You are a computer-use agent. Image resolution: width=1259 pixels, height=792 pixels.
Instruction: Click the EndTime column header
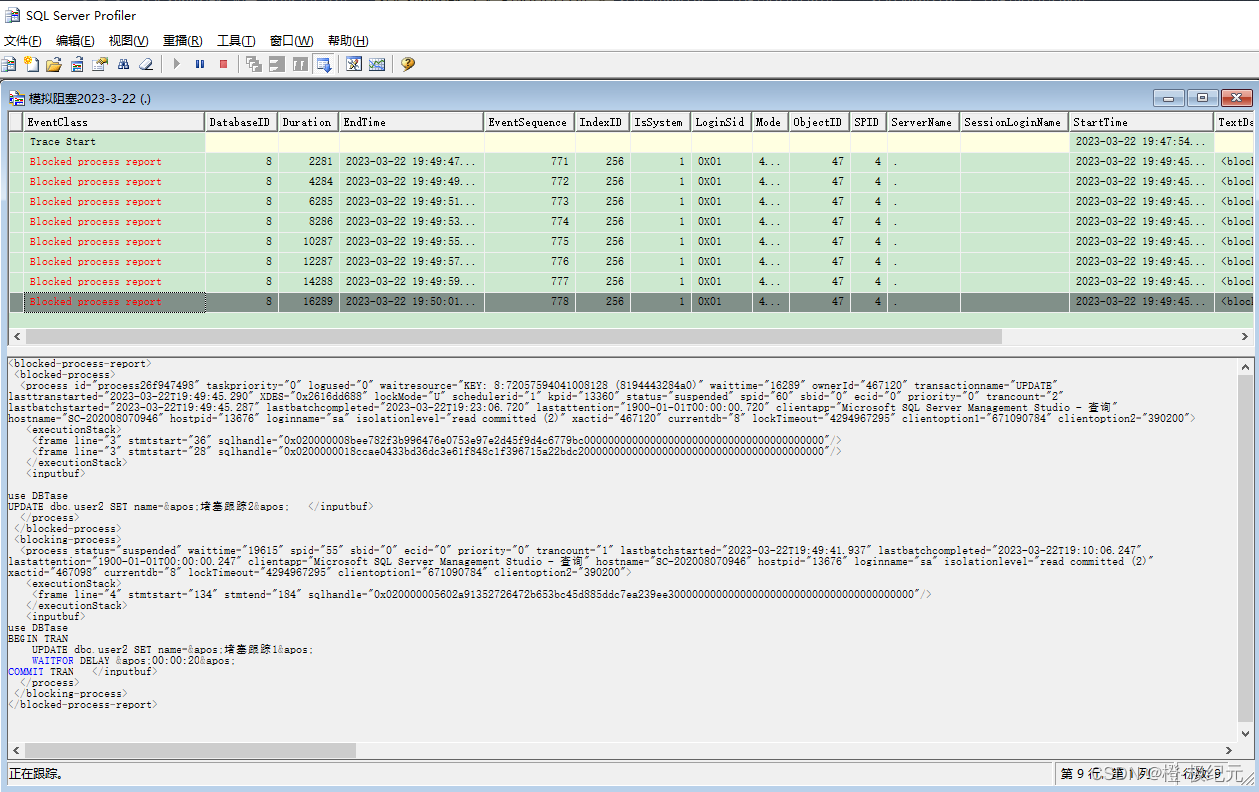[x=411, y=122]
